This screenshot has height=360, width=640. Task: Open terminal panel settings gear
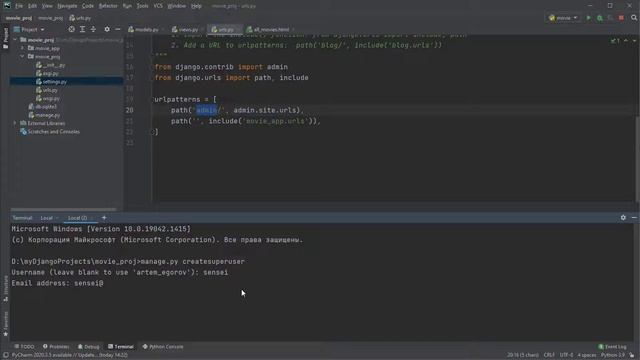tap(623, 218)
